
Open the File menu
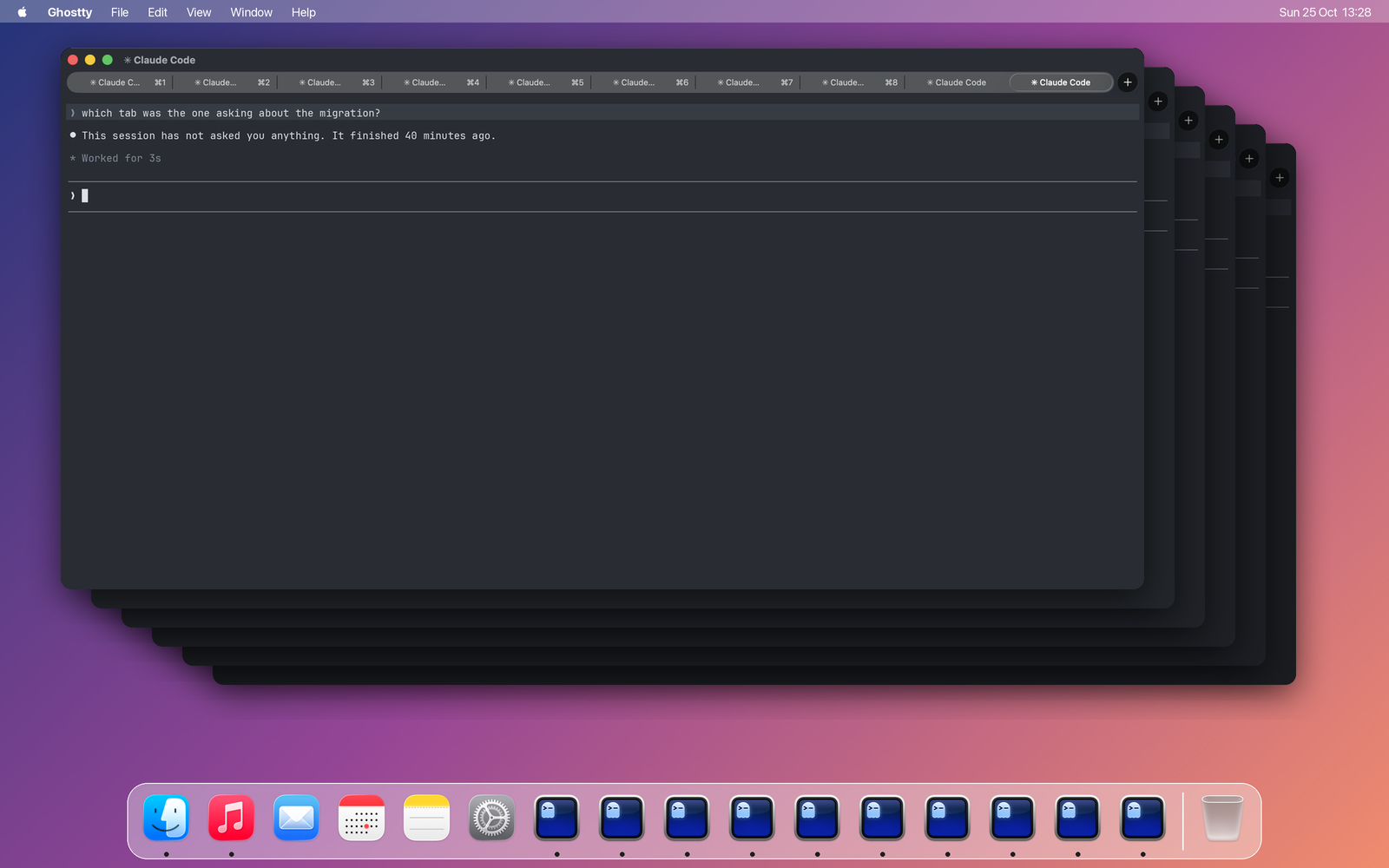point(120,12)
